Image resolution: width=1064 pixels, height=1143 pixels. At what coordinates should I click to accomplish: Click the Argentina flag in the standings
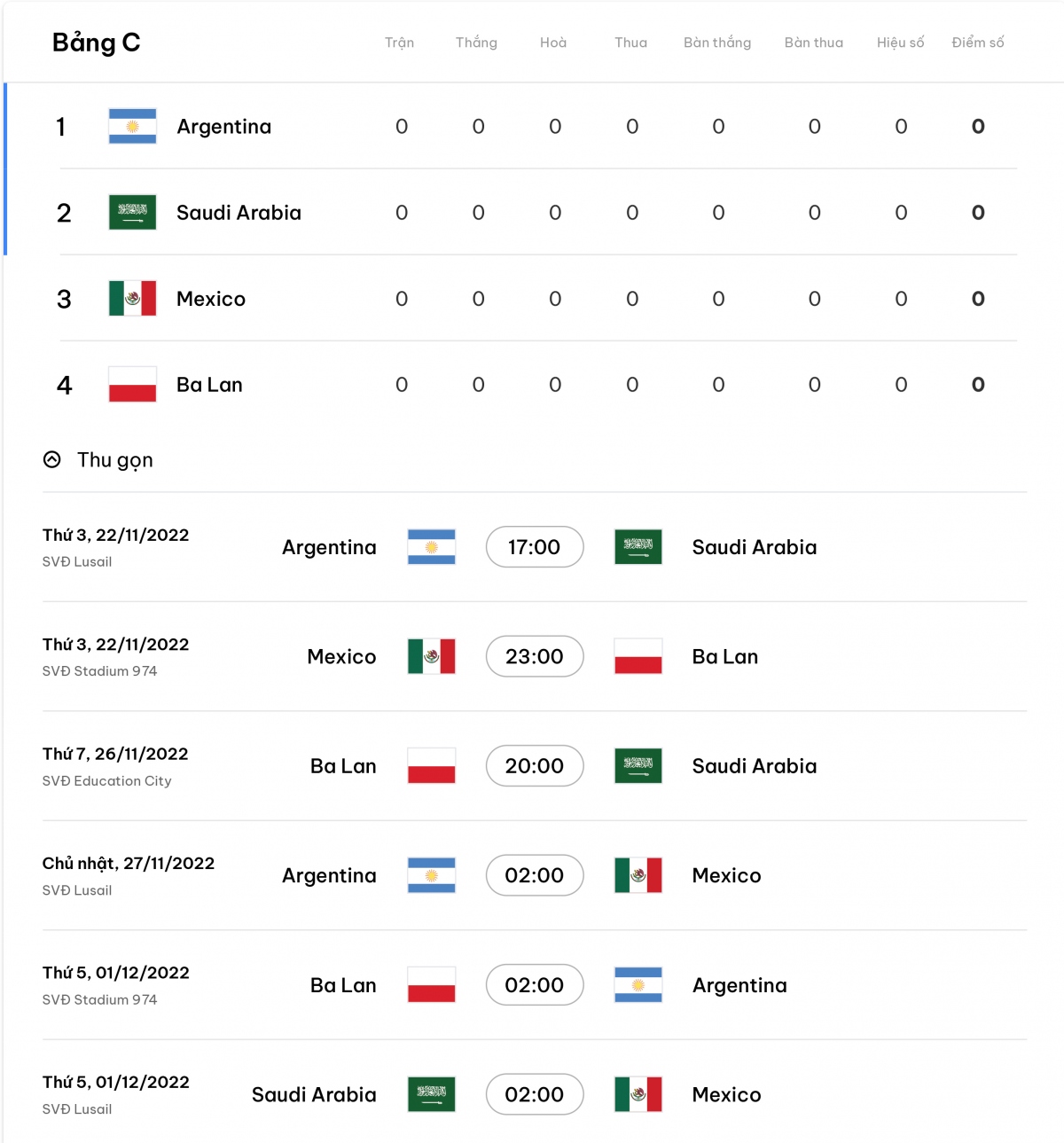[x=131, y=126]
